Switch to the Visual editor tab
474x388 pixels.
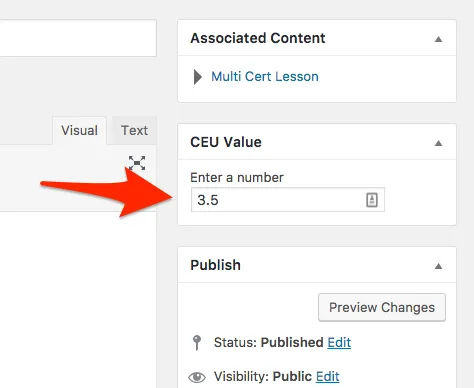point(79,130)
